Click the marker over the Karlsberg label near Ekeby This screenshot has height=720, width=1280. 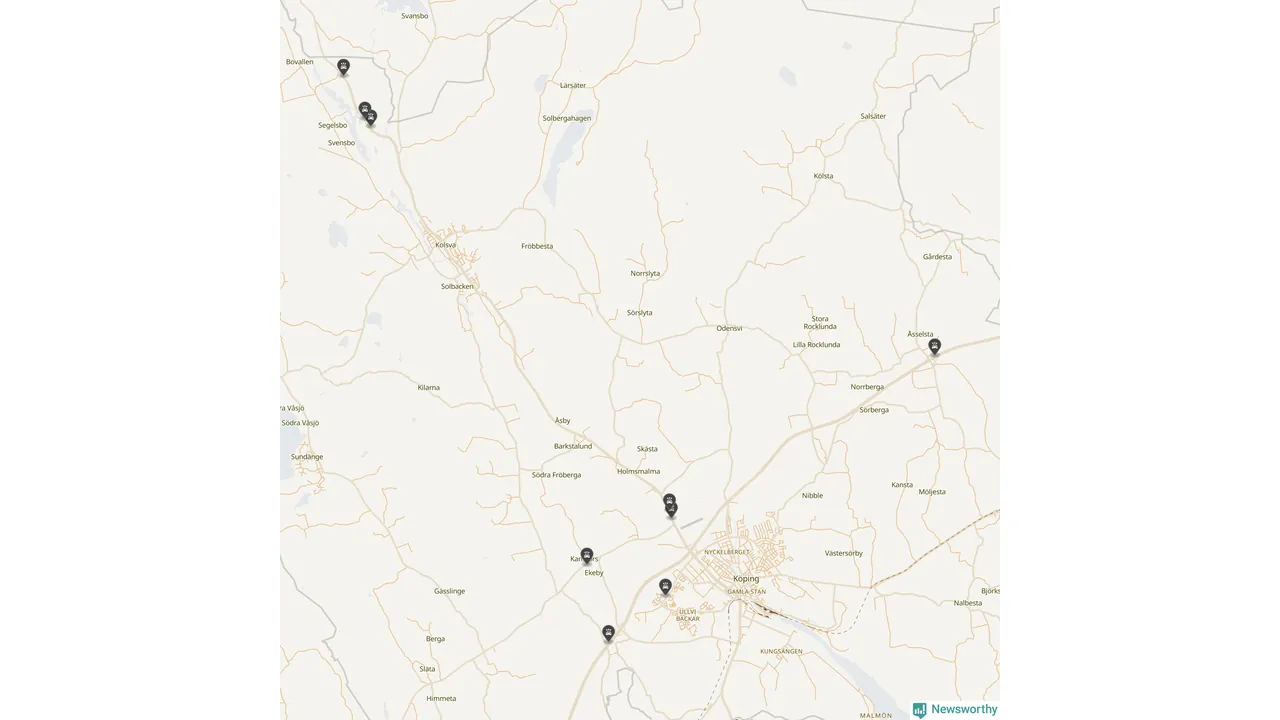pos(587,555)
